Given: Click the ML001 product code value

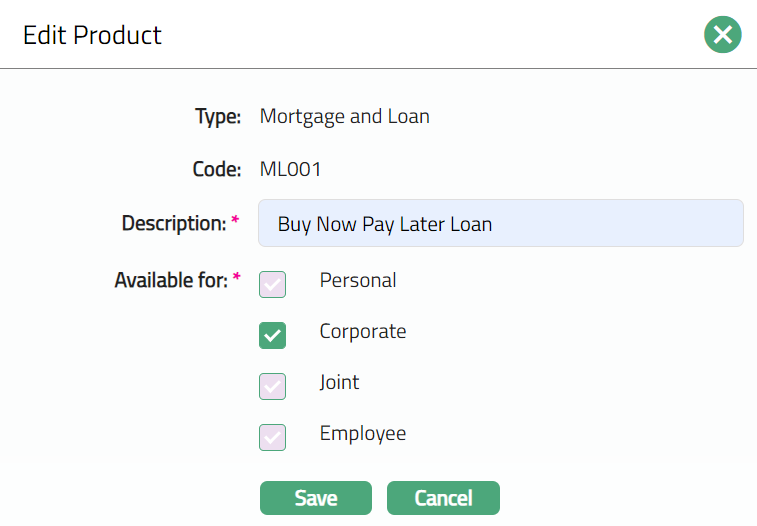Looking at the screenshot, I should coord(290,170).
